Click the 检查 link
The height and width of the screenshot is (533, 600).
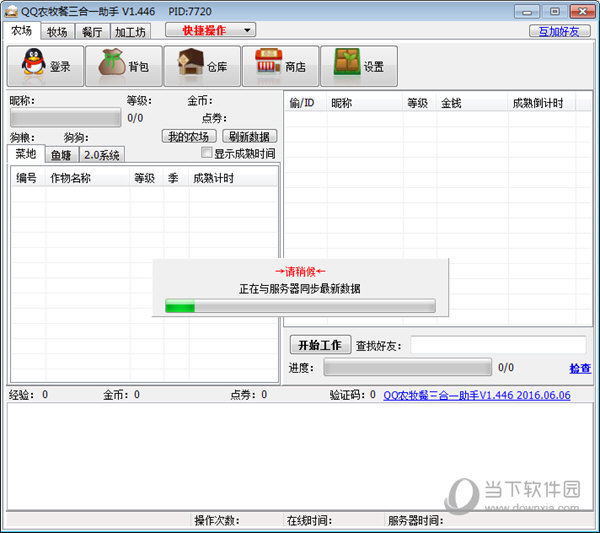point(580,368)
